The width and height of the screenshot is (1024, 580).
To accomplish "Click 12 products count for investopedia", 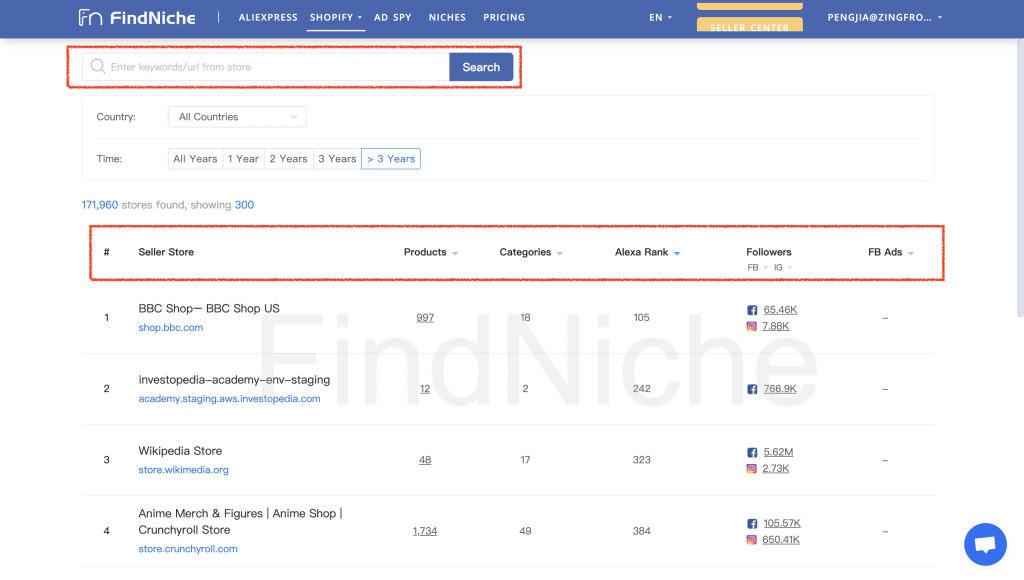I will click(x=424, y=389).
